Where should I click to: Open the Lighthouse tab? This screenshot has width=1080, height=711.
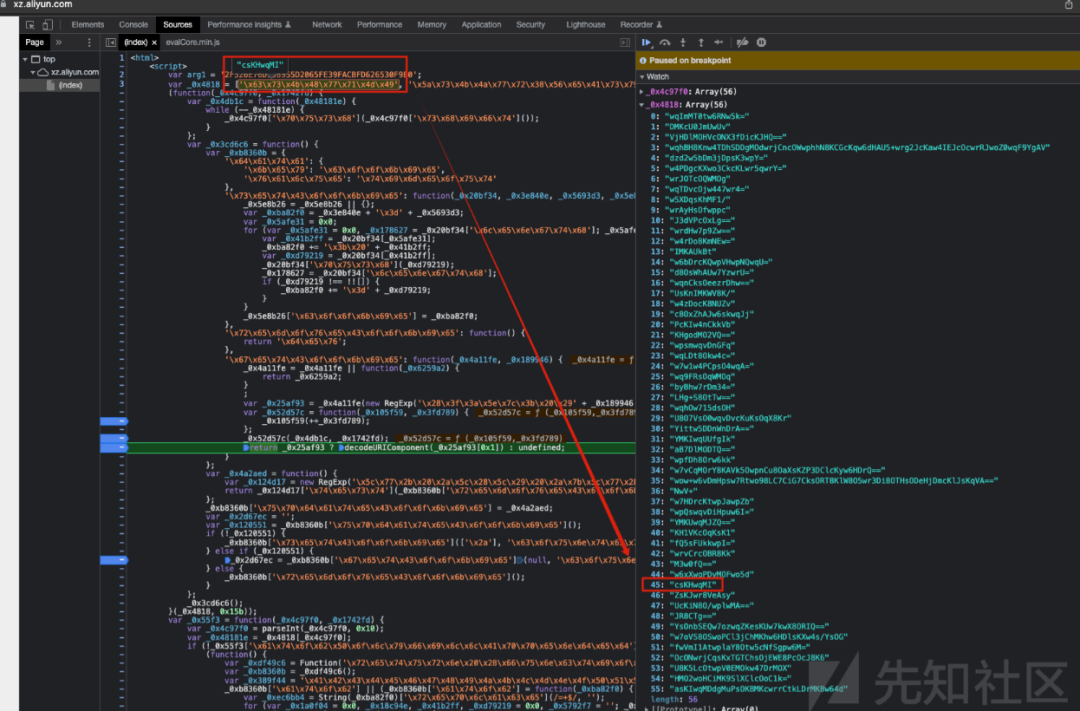coord(585,25)
